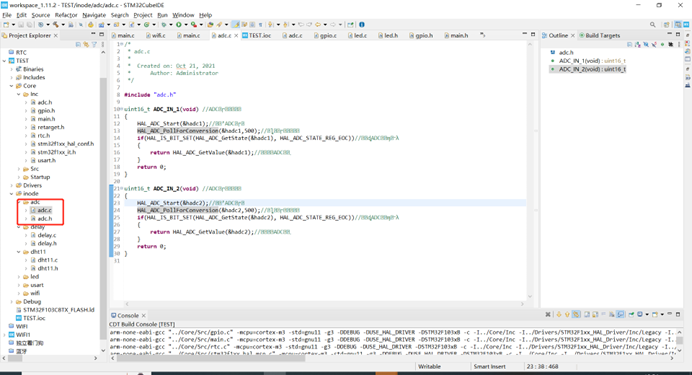Expand the Debug folder
This screenshot has height=375, width=692.
[x=11, y=302]
